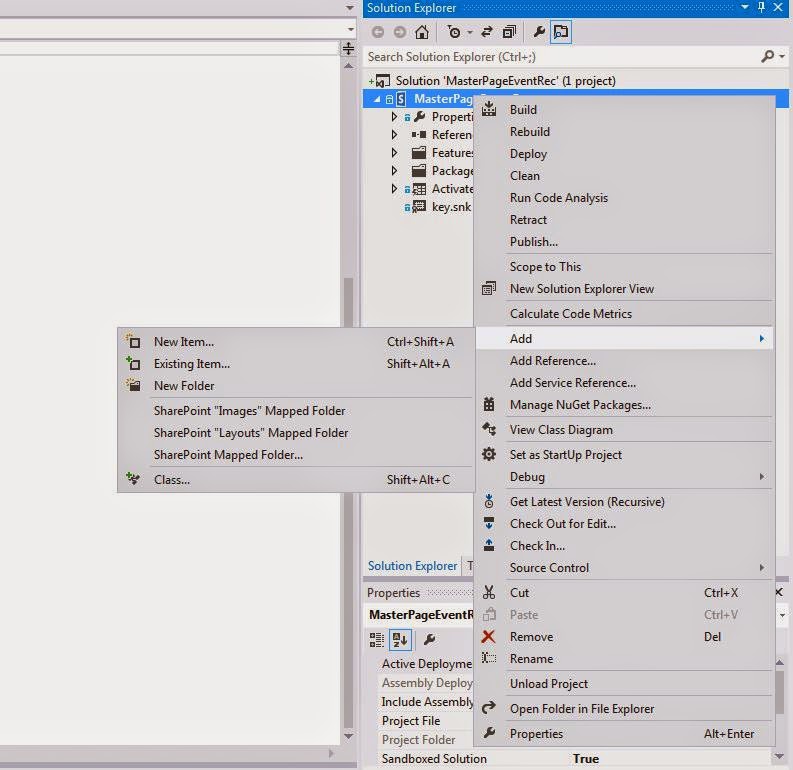Select the Solution 'MasterPageEventRec' node

[505, 80]
